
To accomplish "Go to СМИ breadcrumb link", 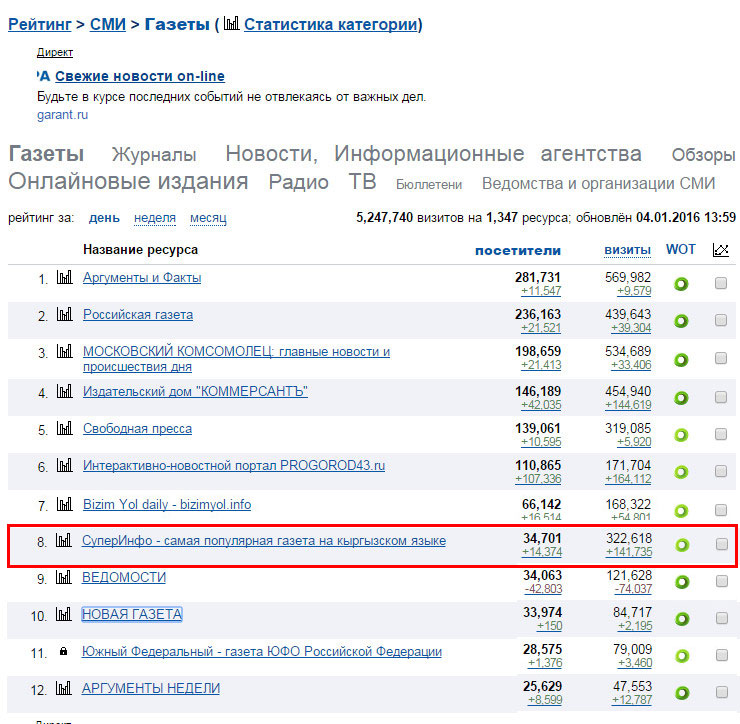I will click(108, 24).
